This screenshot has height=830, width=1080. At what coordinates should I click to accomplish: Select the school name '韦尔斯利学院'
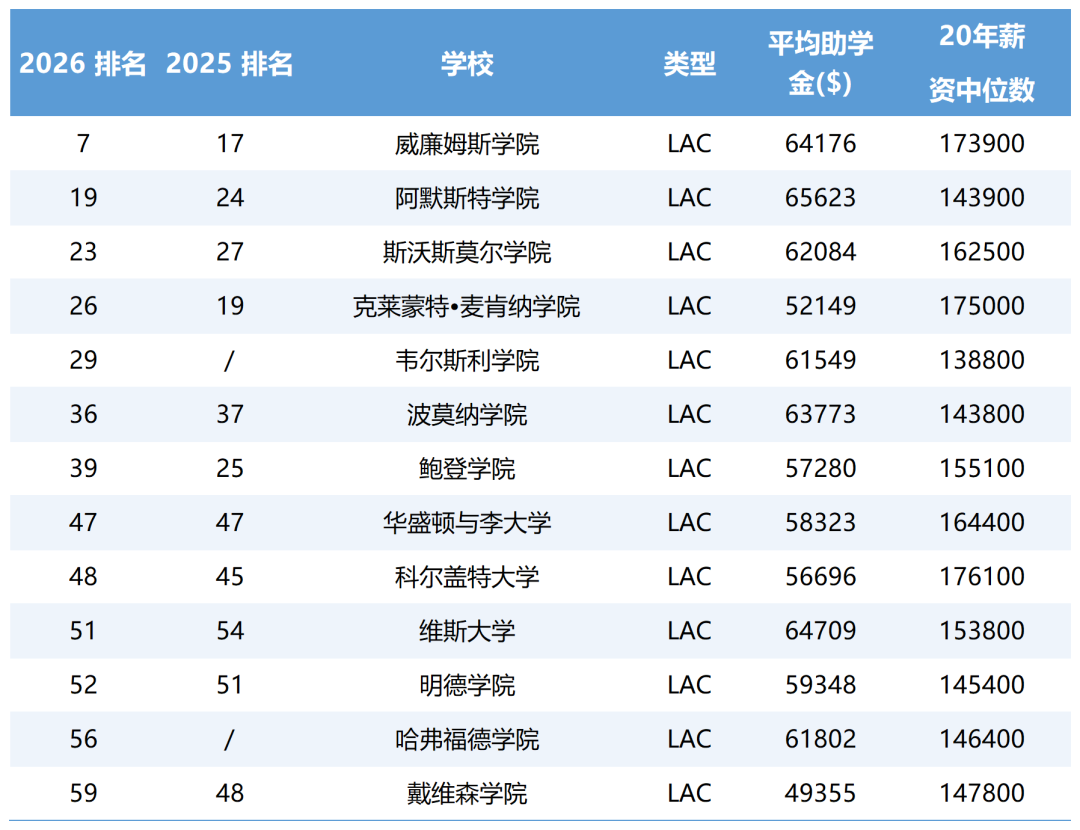(x=467, y=360)
